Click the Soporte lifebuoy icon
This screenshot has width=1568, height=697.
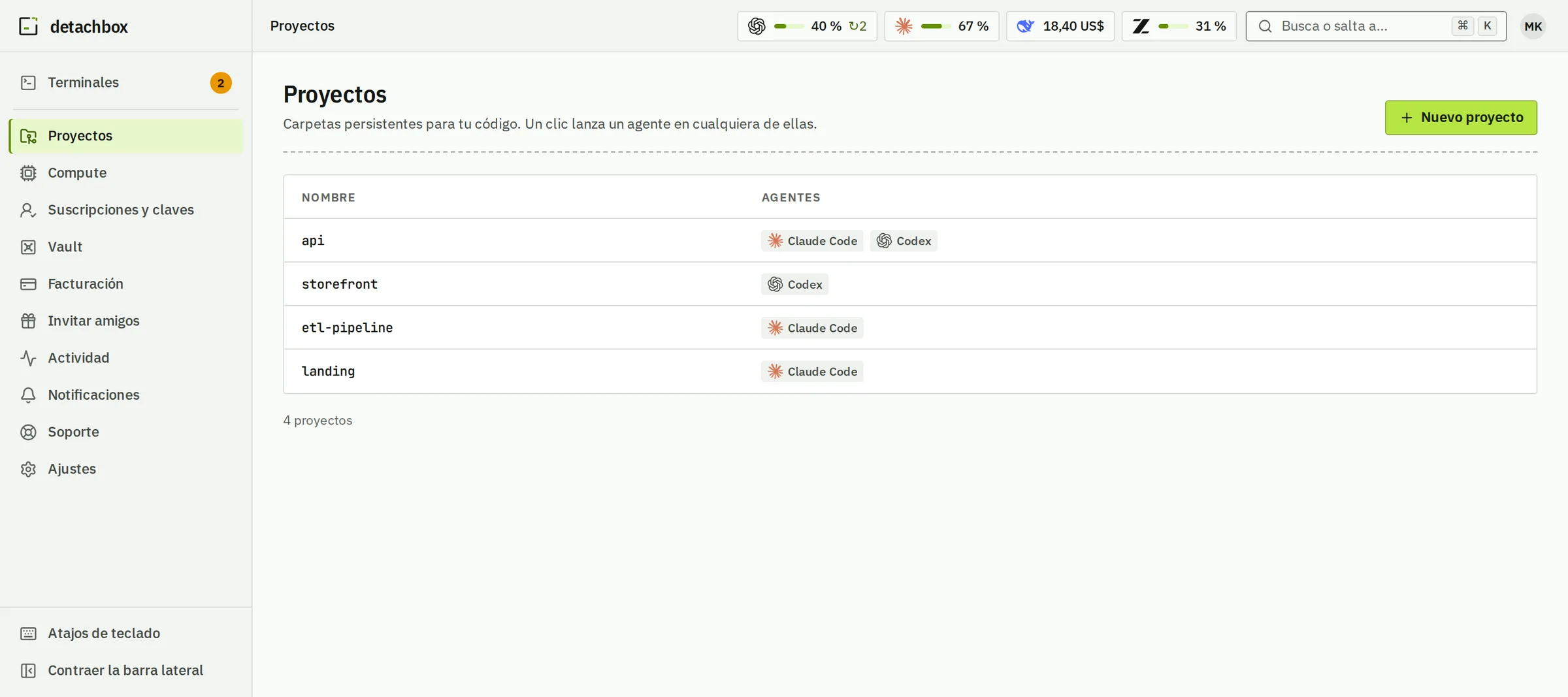coord(28,432)
